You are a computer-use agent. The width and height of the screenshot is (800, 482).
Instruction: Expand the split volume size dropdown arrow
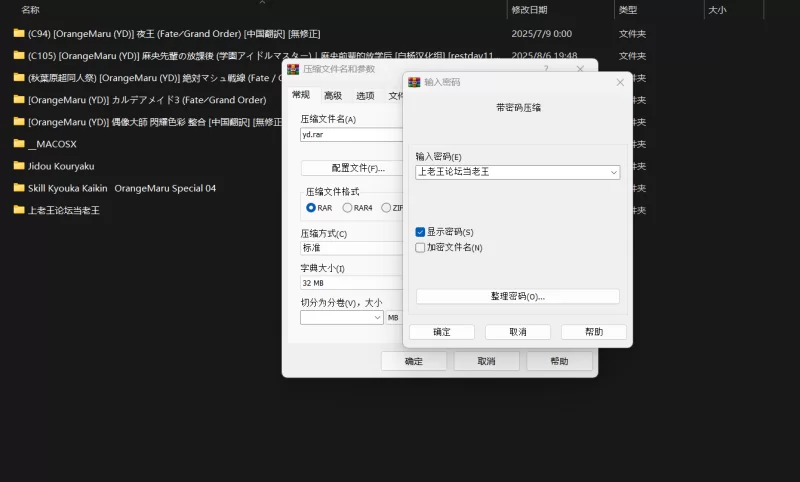pyautogui.click(x=378, y=317)
